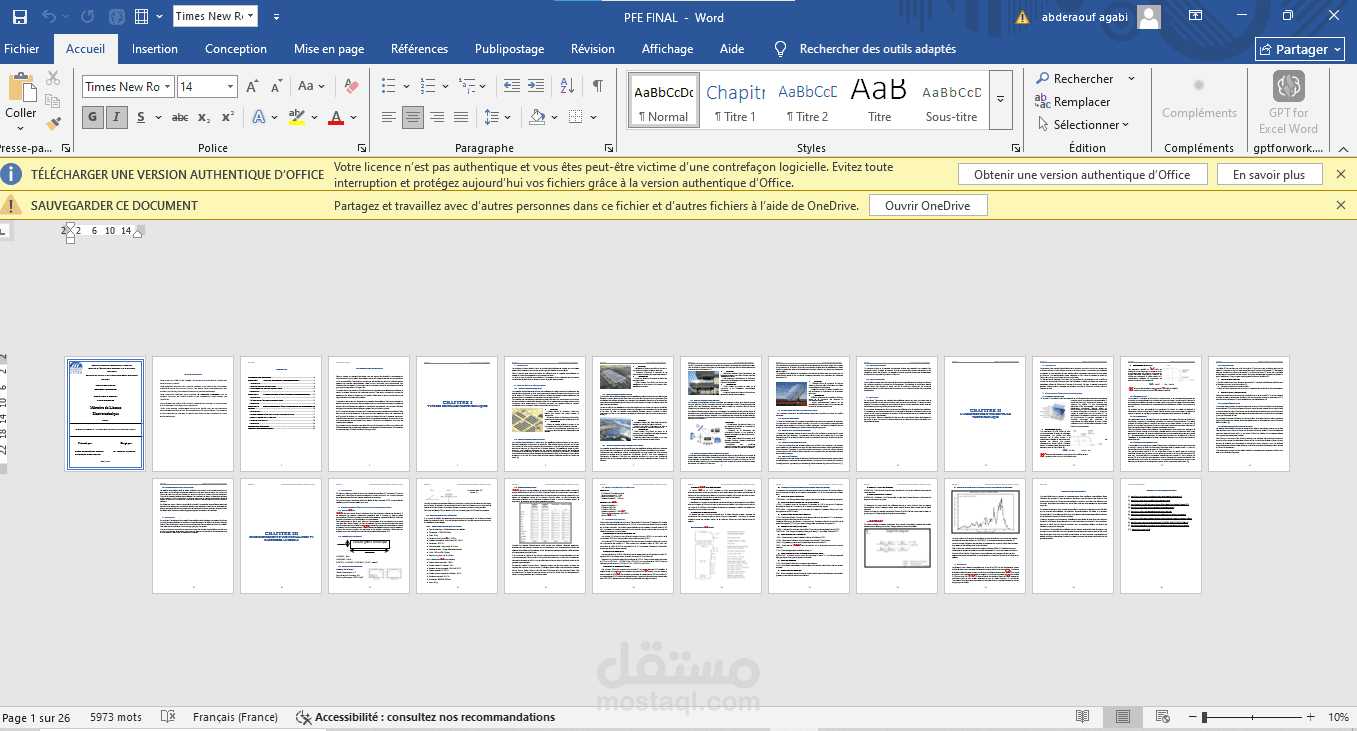Open the Mise en page tab
1357x731 pixels.
coord(329,49)
